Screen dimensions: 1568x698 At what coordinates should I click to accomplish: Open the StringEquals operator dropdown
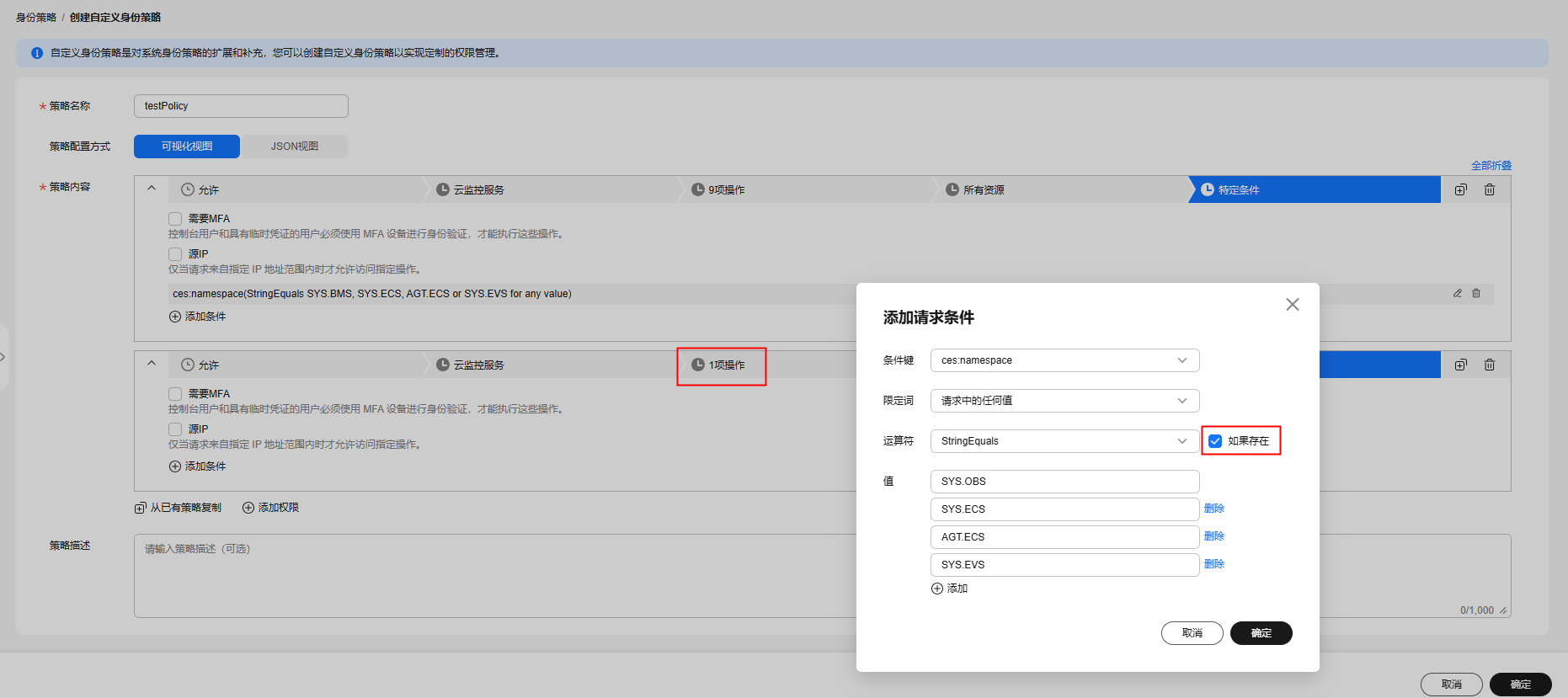click(1064, 441)
